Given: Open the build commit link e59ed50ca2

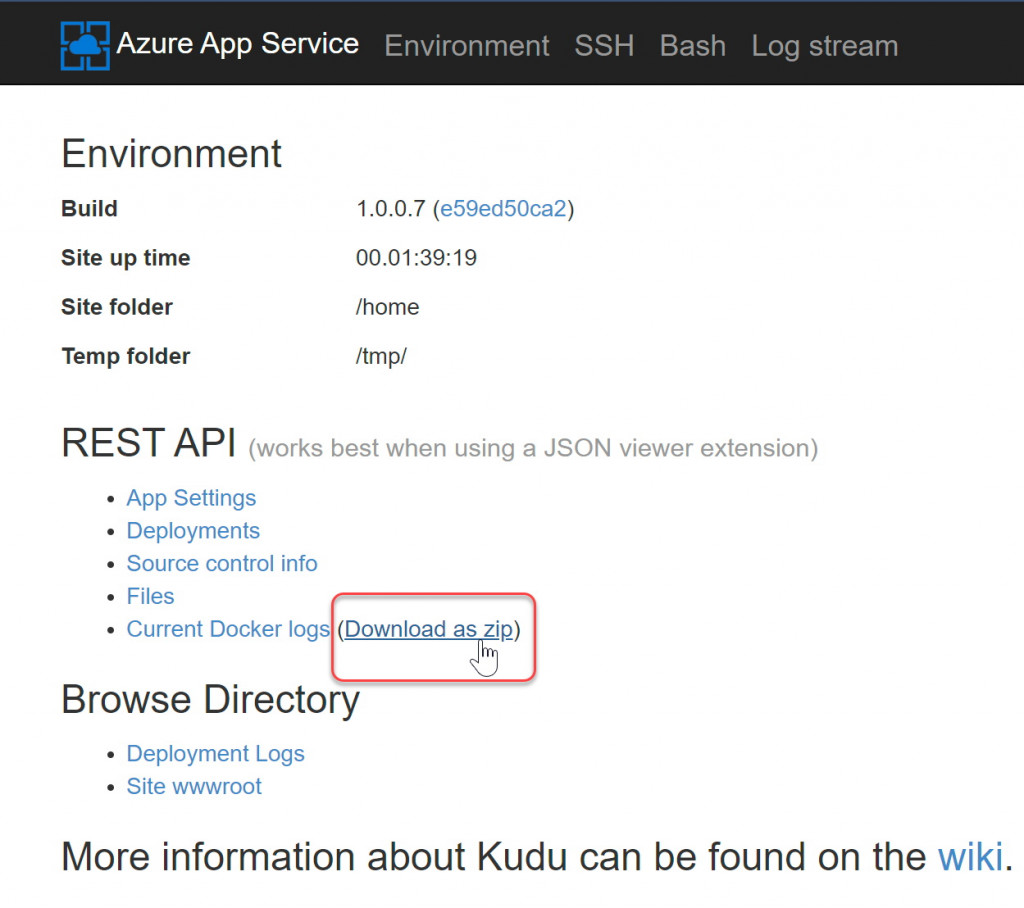Looking at the screenshot, I should (503, 209).
